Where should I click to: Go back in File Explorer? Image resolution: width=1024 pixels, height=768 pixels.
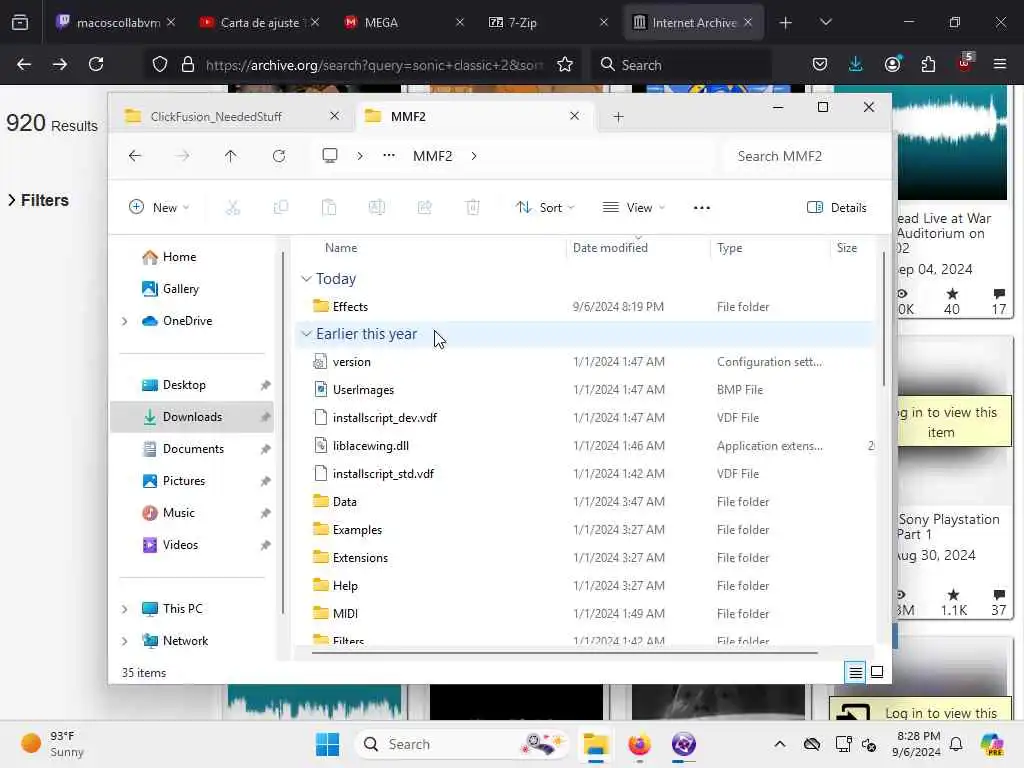tap(135, 156)
